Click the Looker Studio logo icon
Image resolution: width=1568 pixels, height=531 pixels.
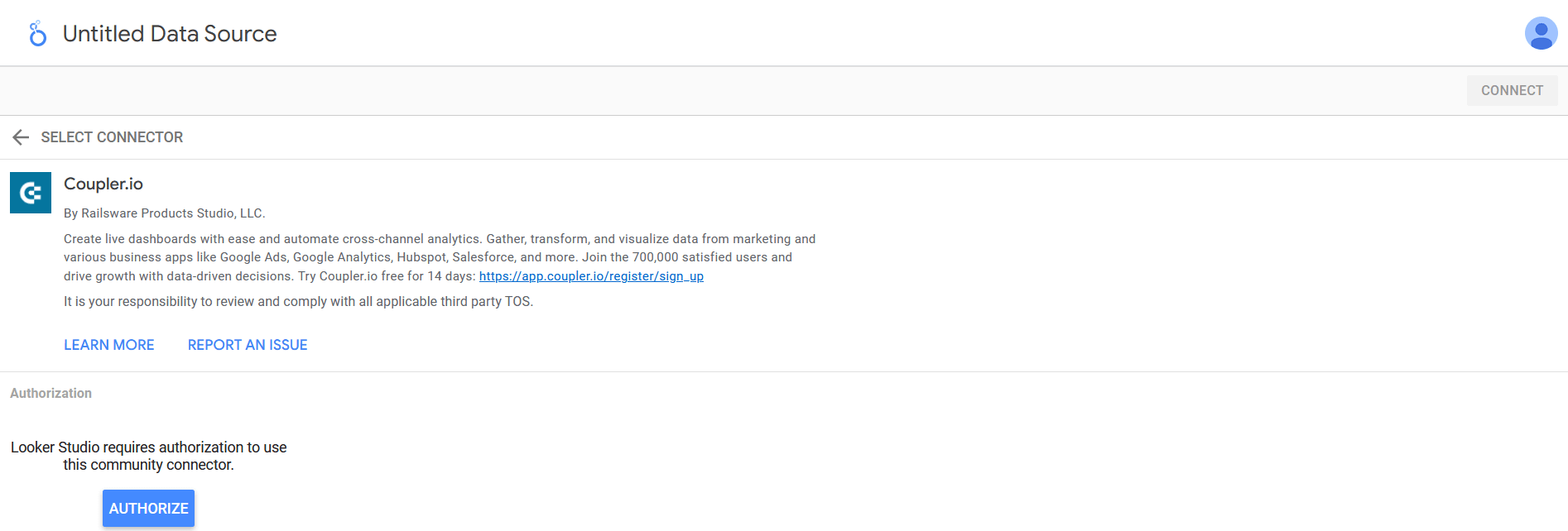[x=37, y=34]
